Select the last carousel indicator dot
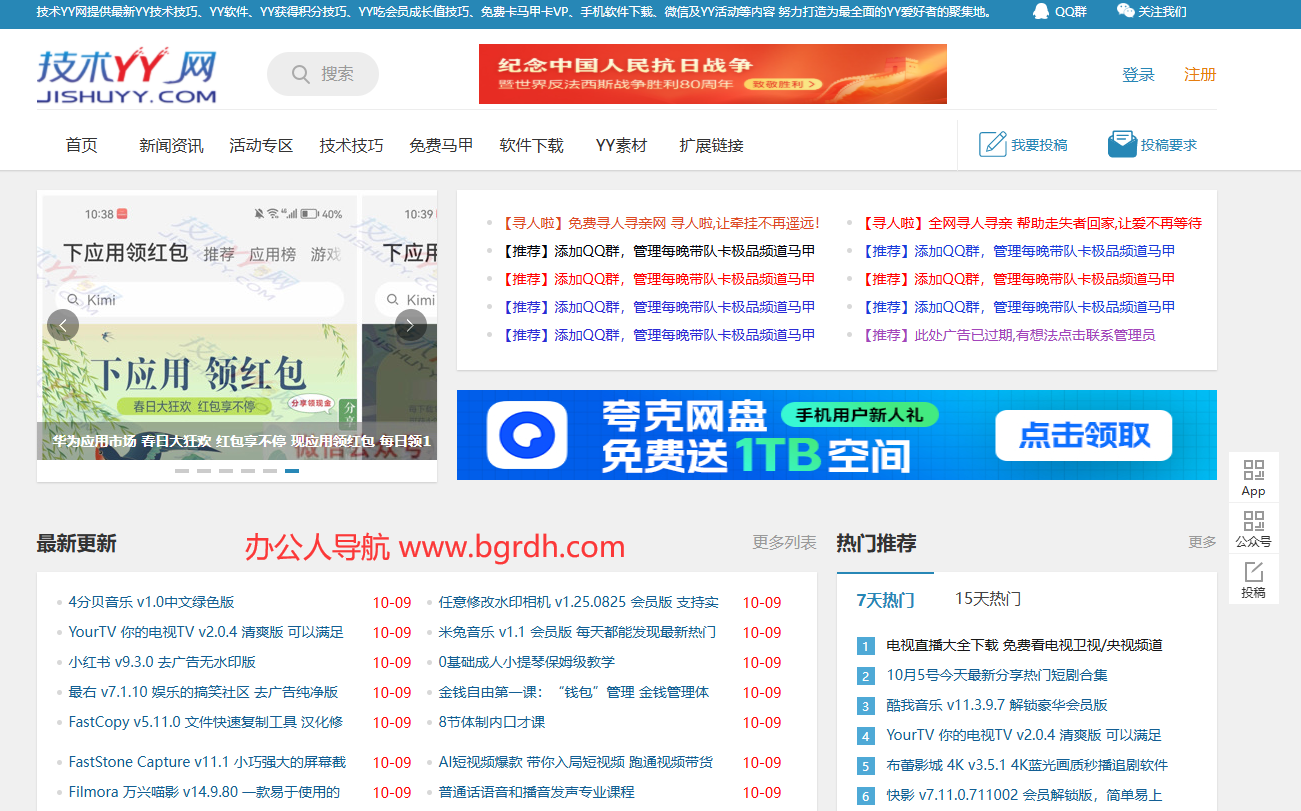 coord(292,470)
